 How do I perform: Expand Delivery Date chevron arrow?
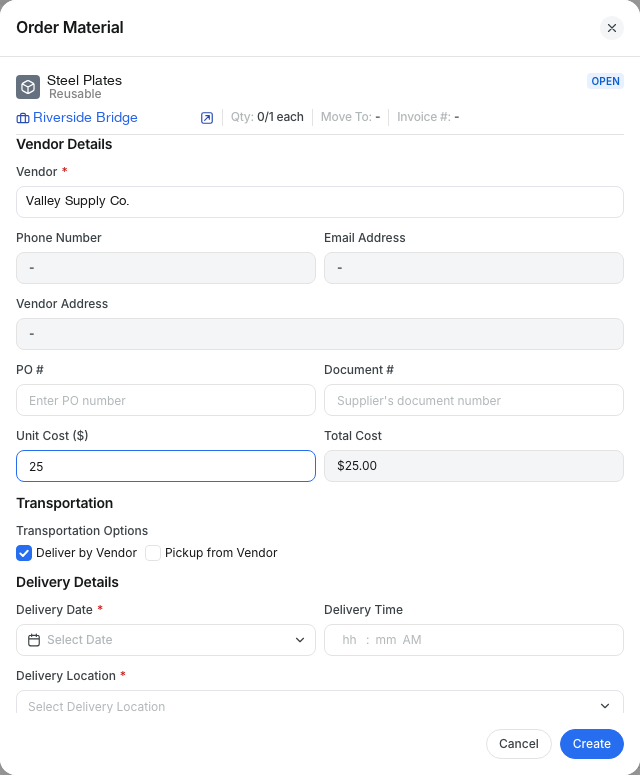pos(299,640)
